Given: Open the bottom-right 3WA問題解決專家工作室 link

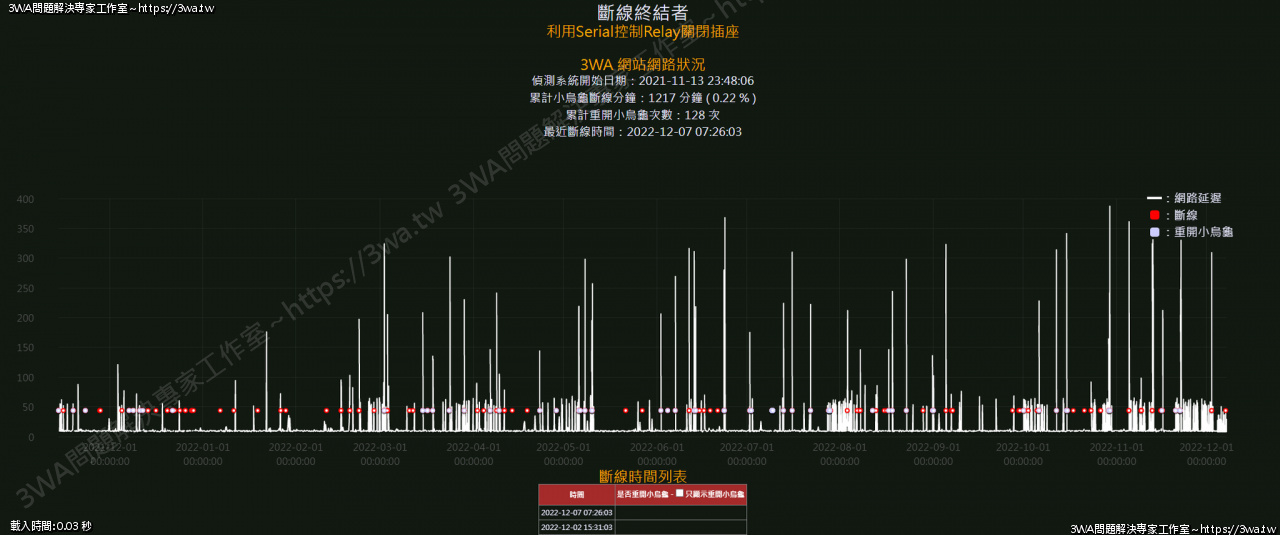Looking at the screenshot, I should tap(1172, 527).
